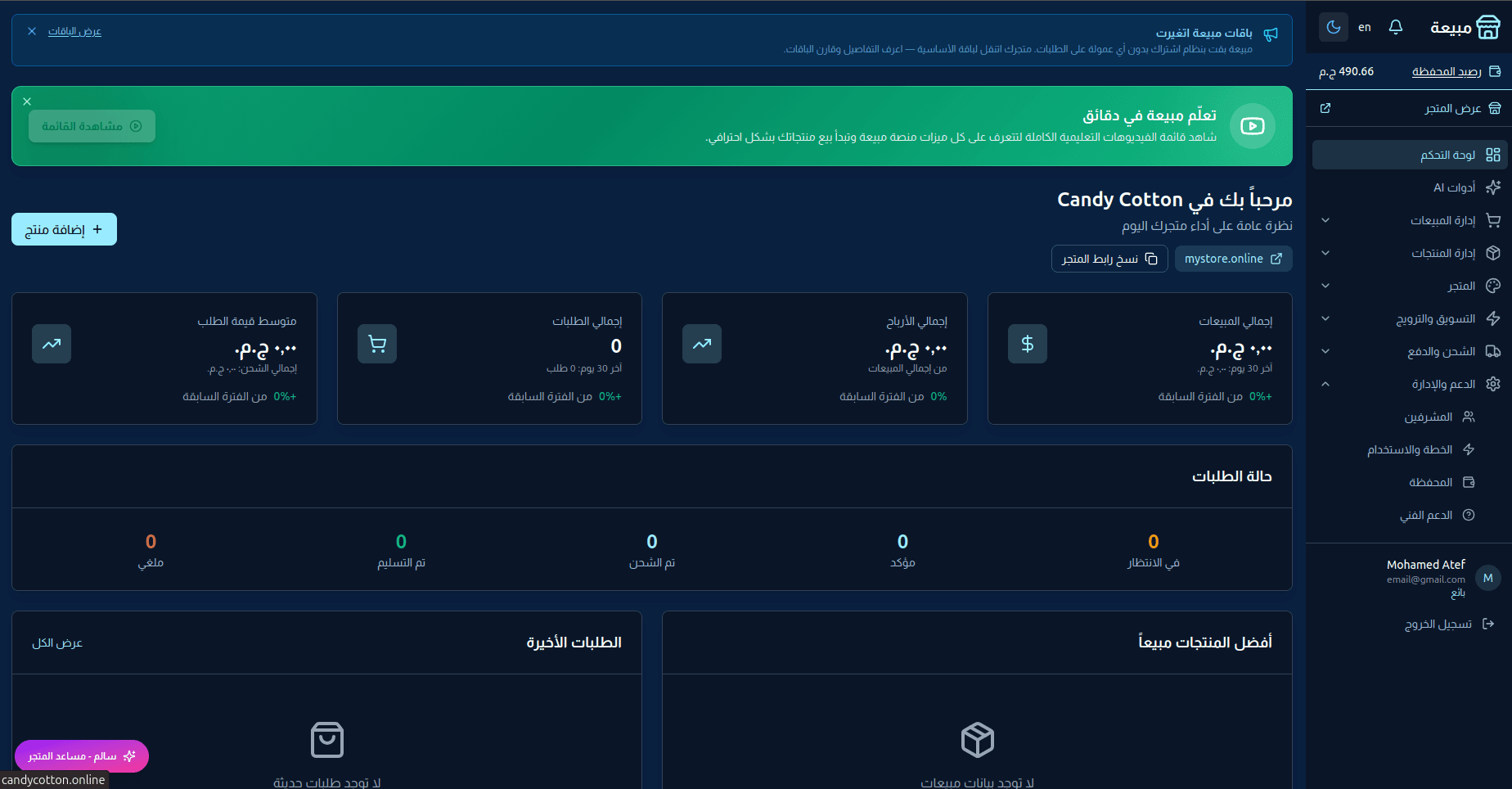Viewport: 1512px width, 789px height.
Task: Click lightning icon for التسويق والترويج
Action: pyautogui.click(x=1493, y=318)
